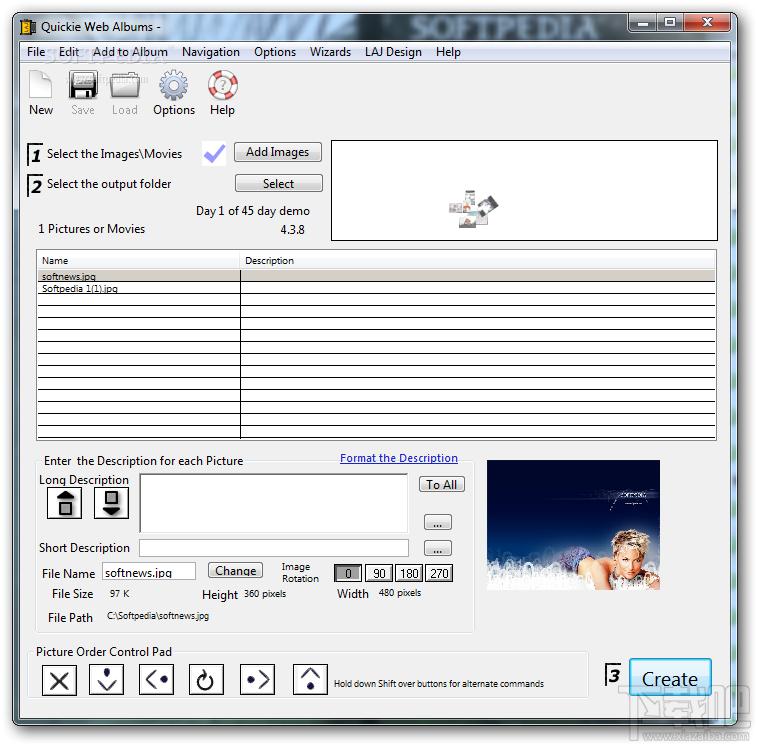Set image rotation to 0
The height and width of the screenshot is (746, 758).
[348, 573]
